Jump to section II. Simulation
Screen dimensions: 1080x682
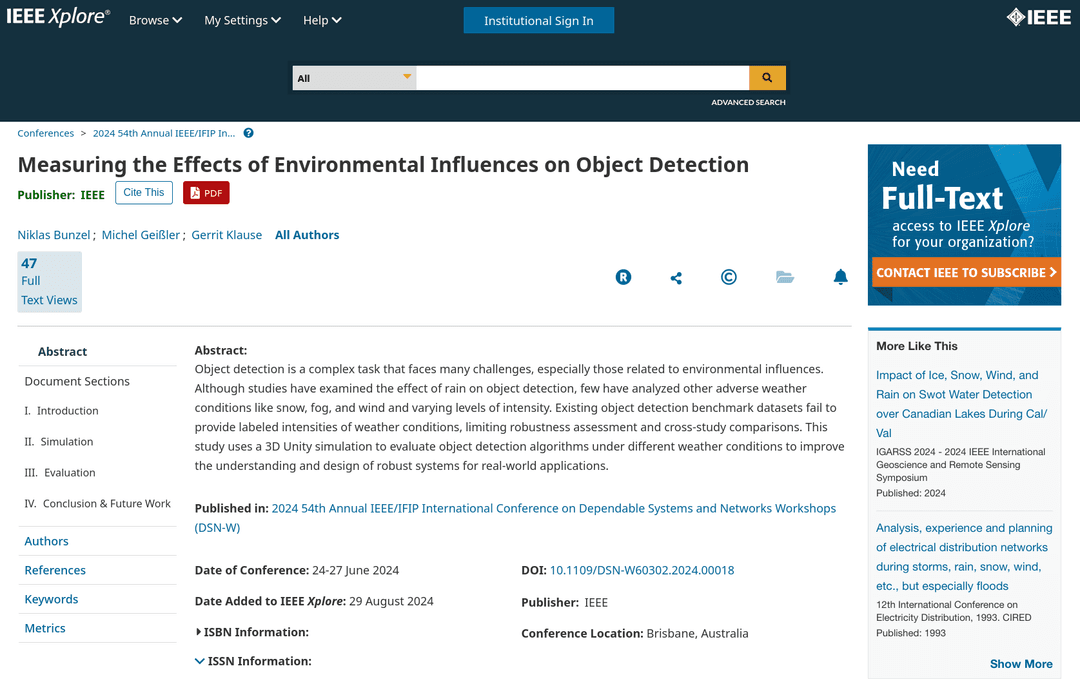pos(59,442)
